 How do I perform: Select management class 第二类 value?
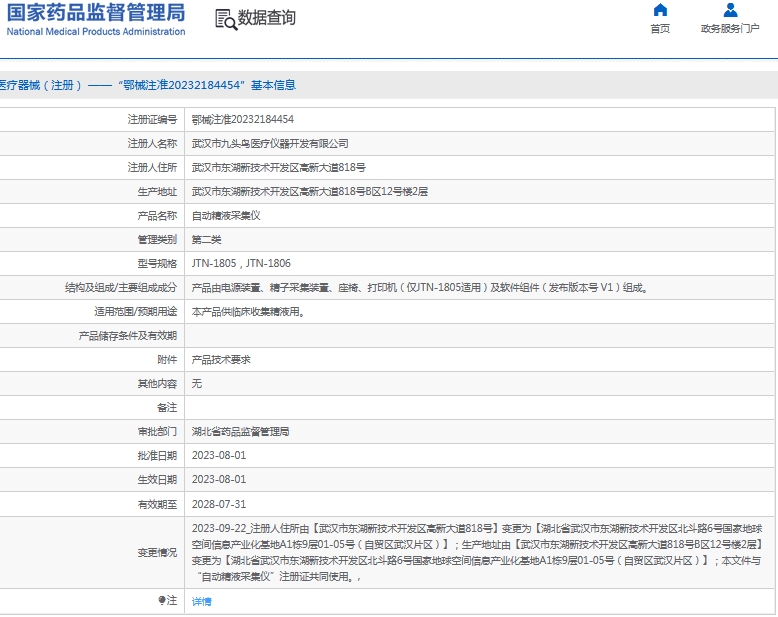pos(206,240)
